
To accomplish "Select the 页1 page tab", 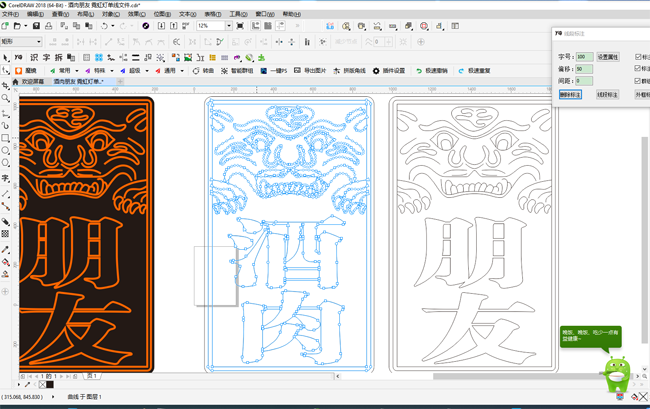I will [92, 376].
